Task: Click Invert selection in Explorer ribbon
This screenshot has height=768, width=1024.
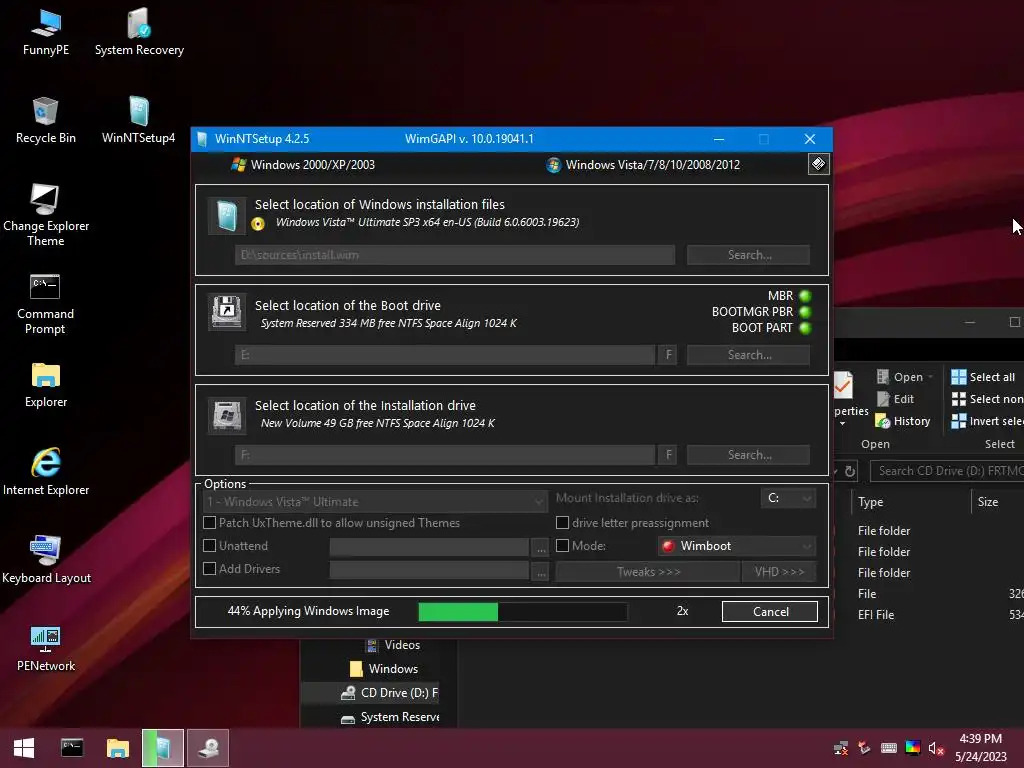Action: pos(987,421)
